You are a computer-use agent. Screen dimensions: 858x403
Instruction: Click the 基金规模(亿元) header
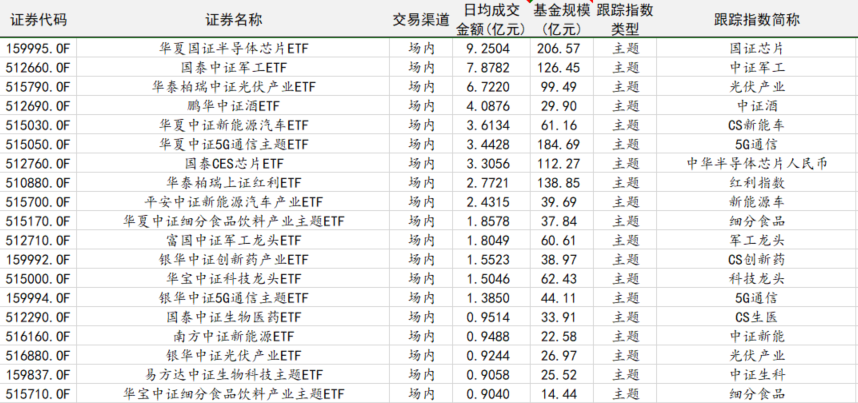[x=561, y=20]
